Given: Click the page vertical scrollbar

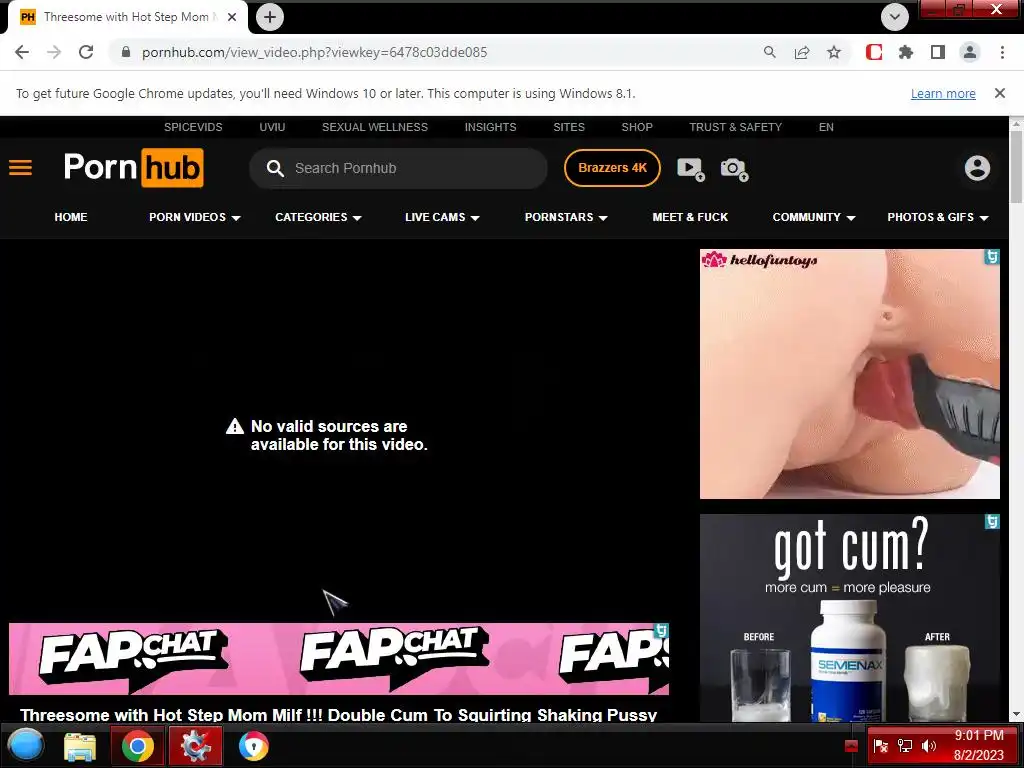Looking at the screenshot, I should (x=1016, y=167).
